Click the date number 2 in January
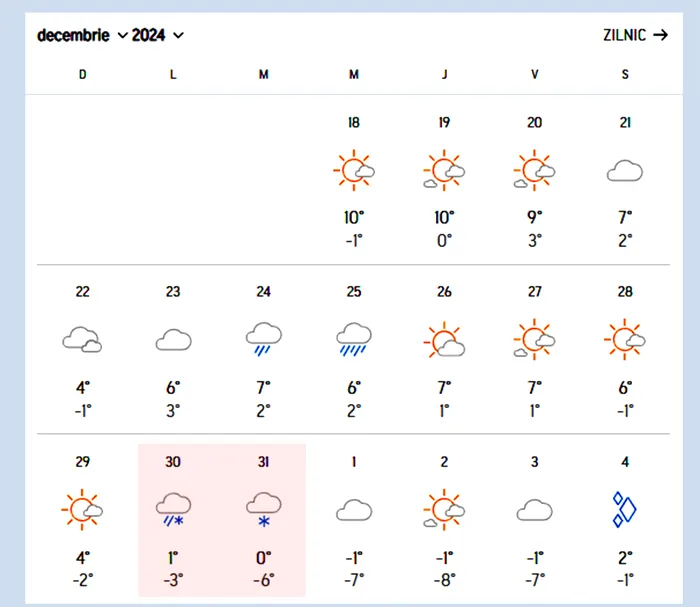The width and height of the screenshot is (700, 607). (444, 462)
